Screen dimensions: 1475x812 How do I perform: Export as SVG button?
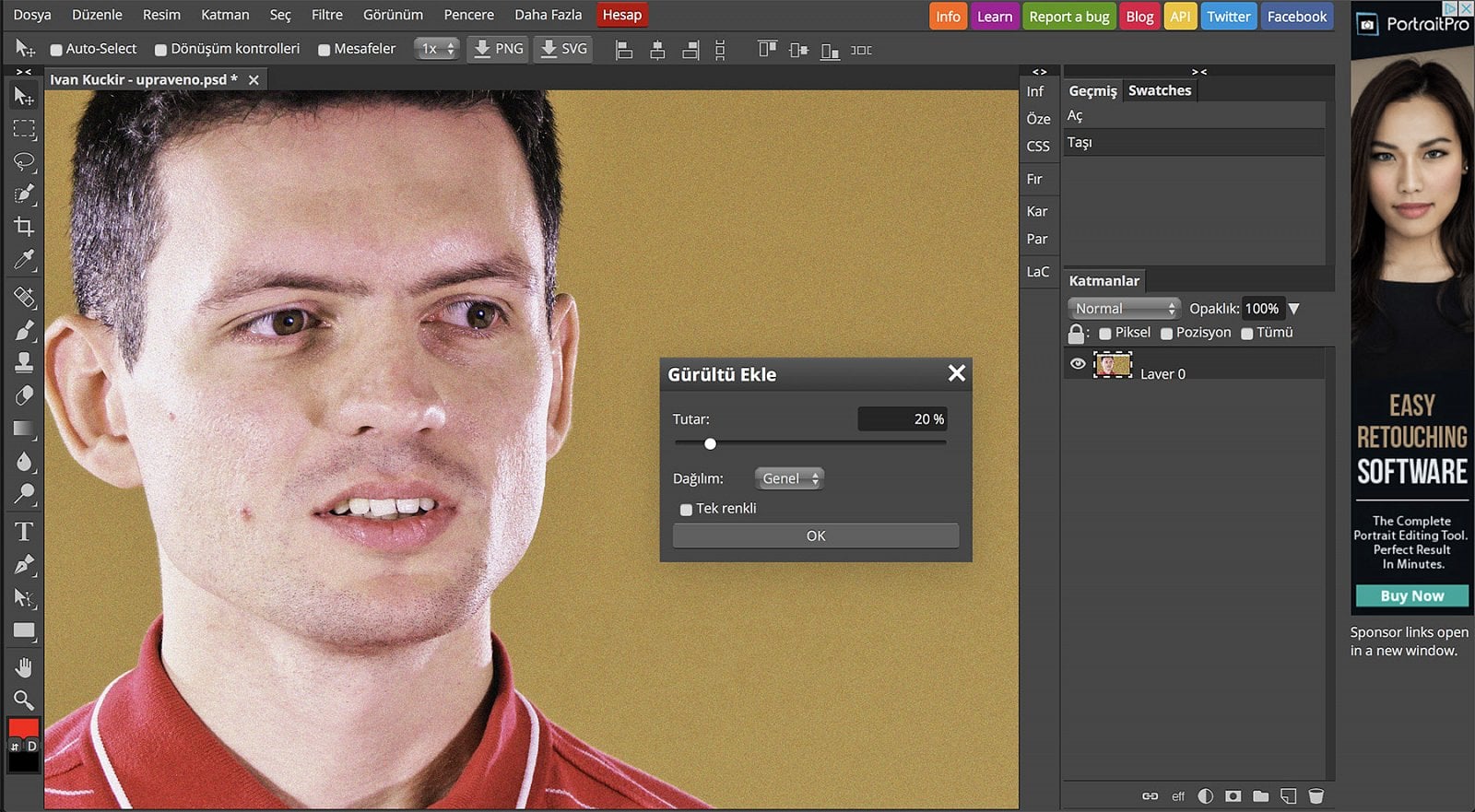click(563, 49)
